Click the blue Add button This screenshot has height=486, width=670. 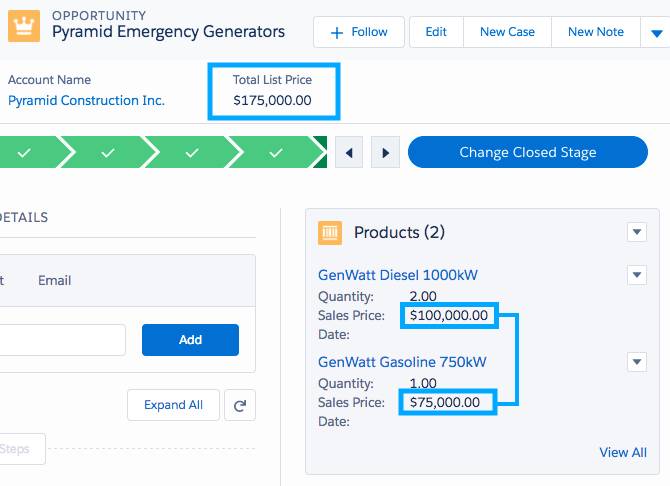(191, 340)
